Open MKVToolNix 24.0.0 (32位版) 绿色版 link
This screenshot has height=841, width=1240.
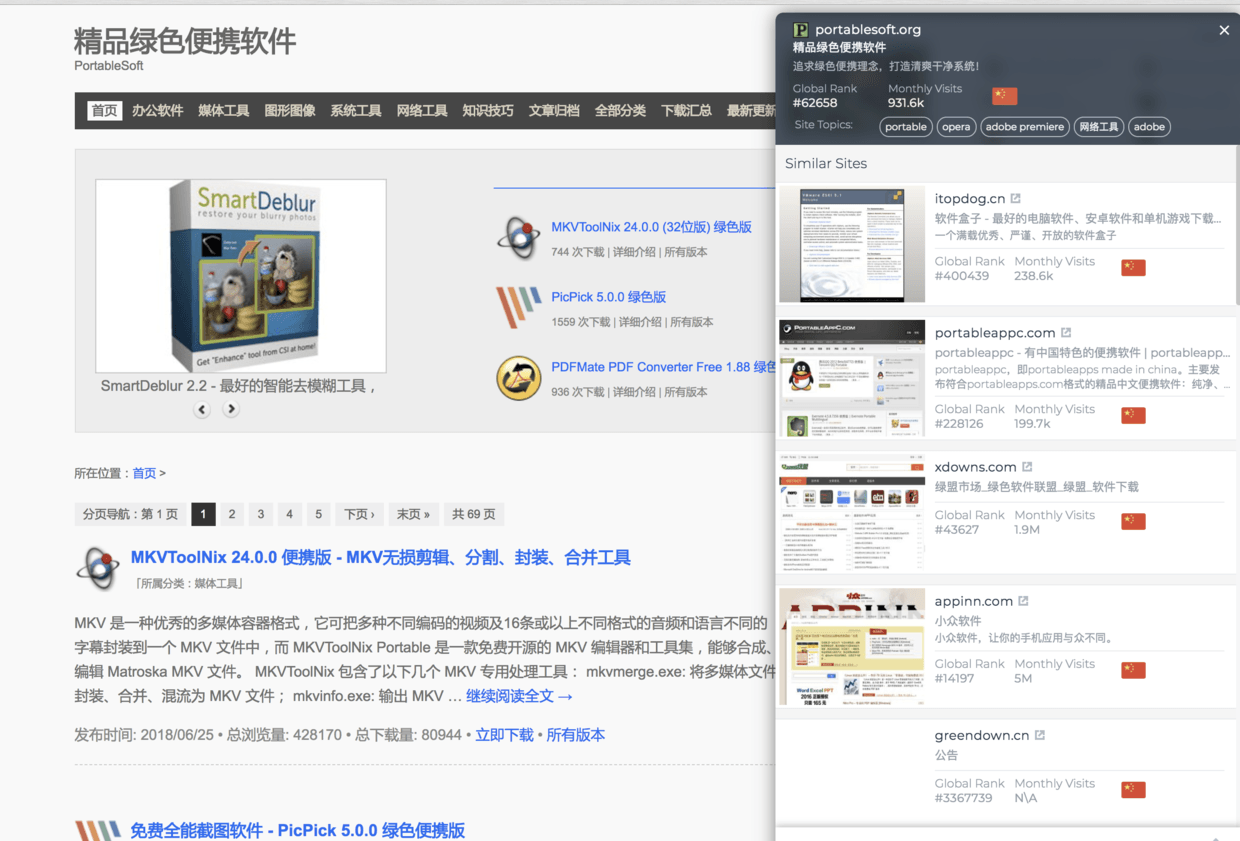coord(651,227)
